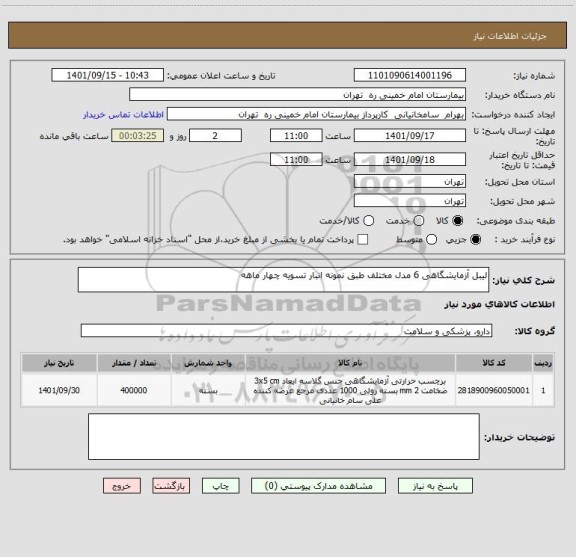Viewport: 576px width, 557px height.
Task: Select the متوسط purchase type radio
Action: (431, 240)
